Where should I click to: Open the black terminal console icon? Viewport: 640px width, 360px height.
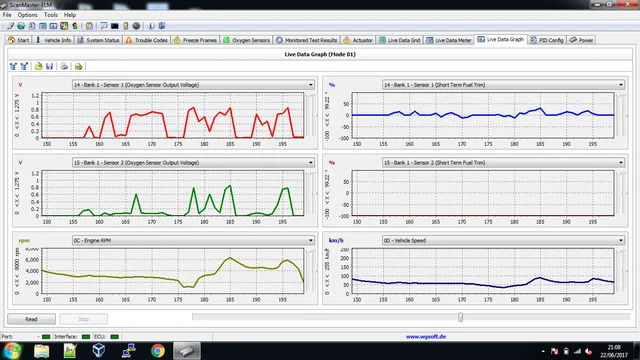[115, 26]
